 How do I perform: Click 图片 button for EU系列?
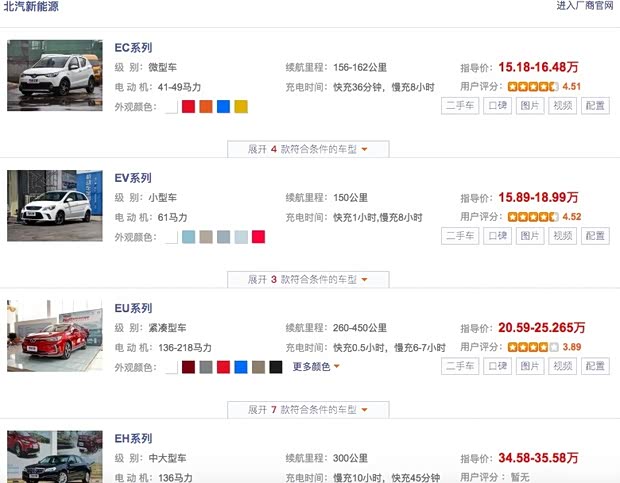tap(530, 366)
